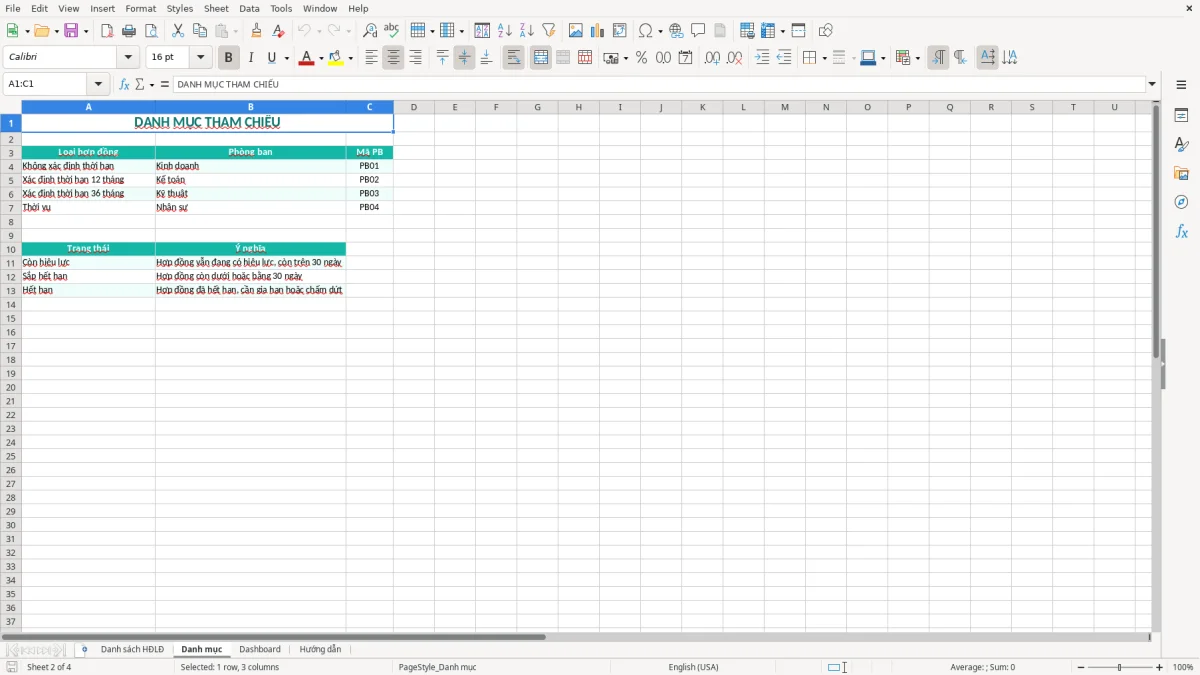Format cells as percent
Image resolution: width=1200 pixels, height=675 pixels.
642,58
